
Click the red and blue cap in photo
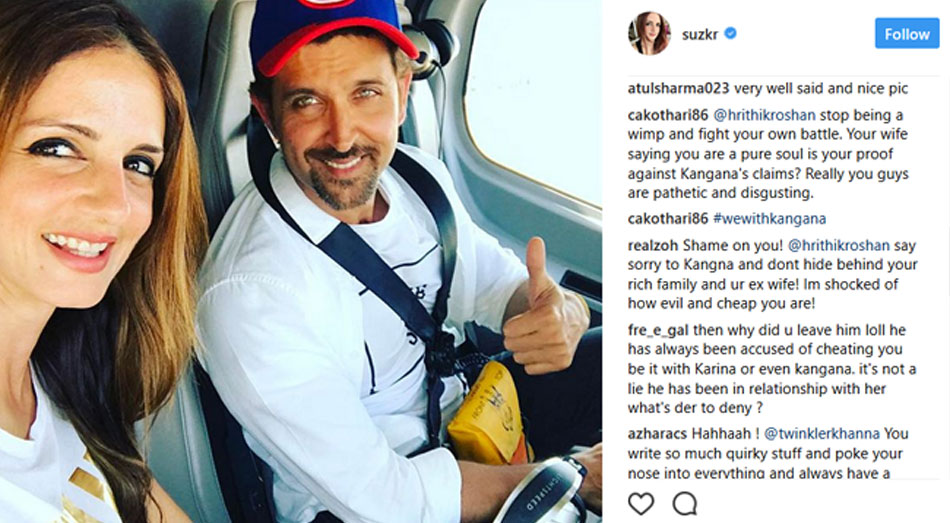[330, 32]
